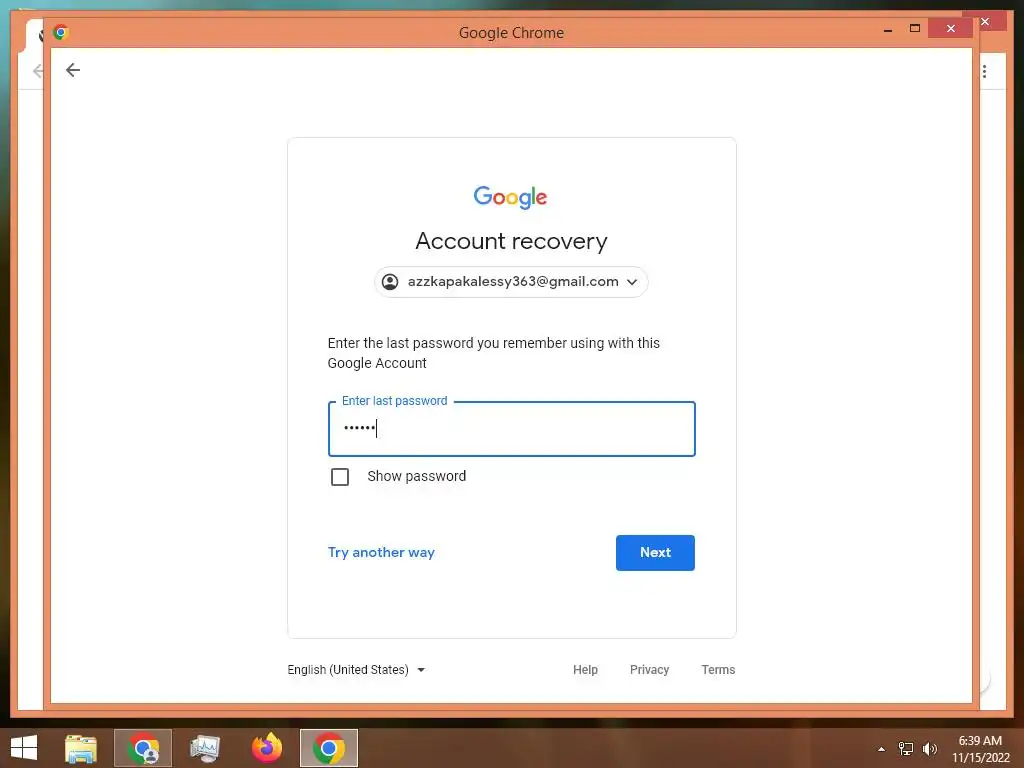Click the Try another way link
This screenshot has width=1024, height=768.
pyautogui.click(x=381, y=552)
